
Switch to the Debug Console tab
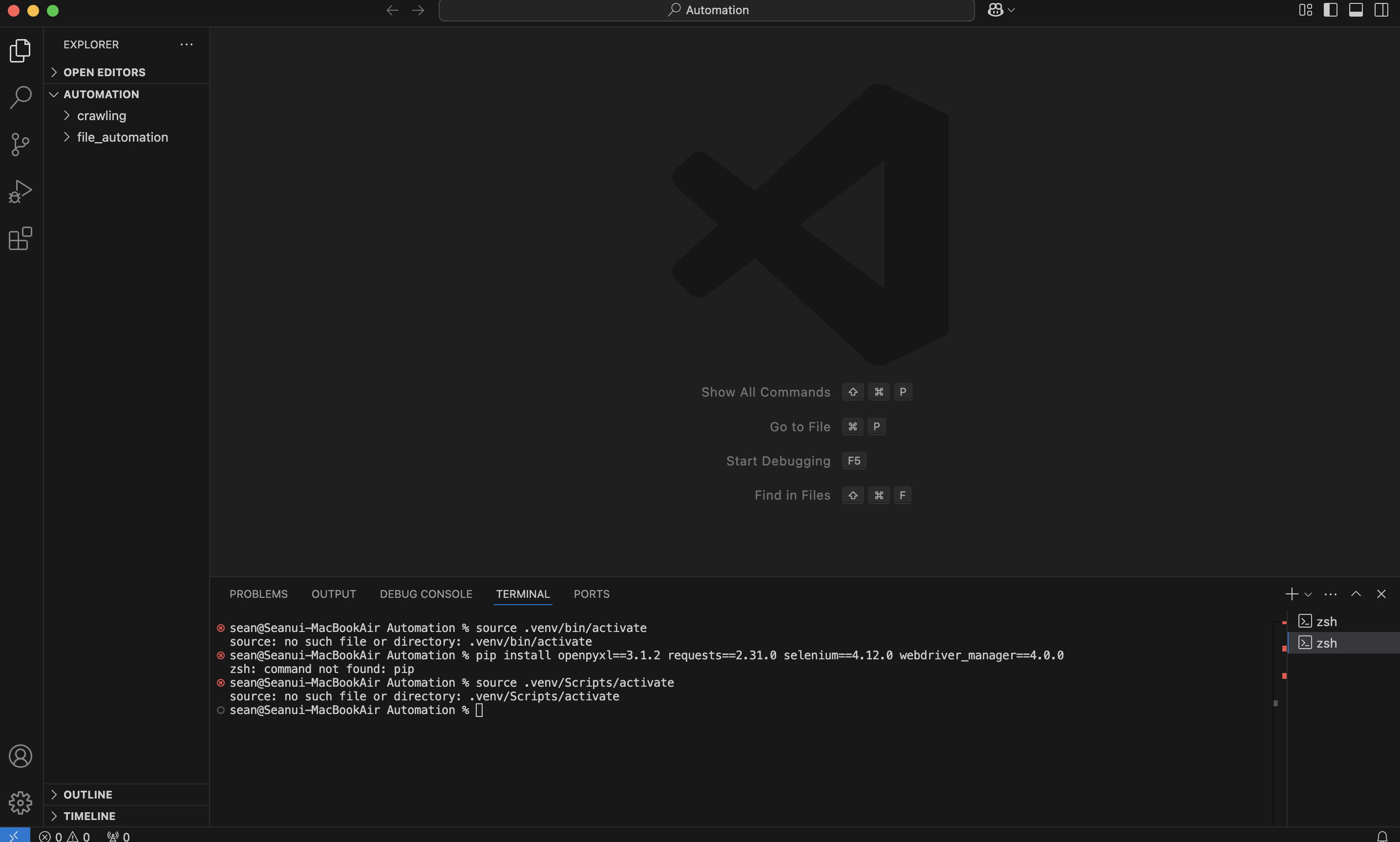click(425, 594)
